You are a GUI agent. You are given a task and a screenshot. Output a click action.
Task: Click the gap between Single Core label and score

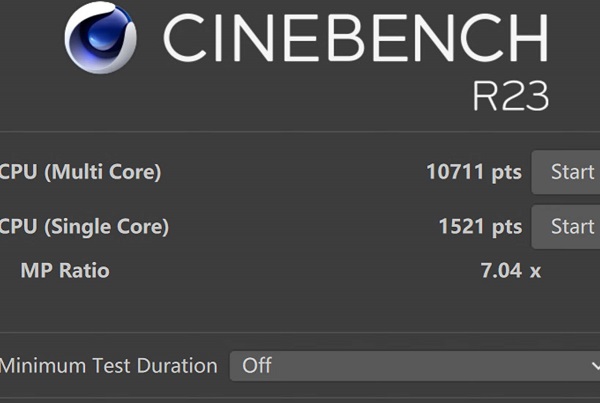[x=300, y=226]
